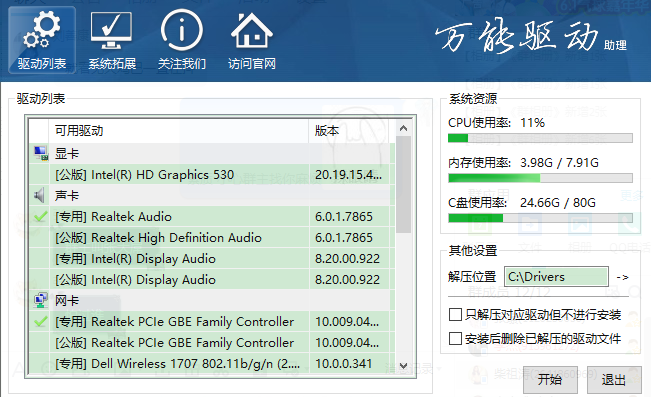This screenshot has width=651, height=397.
Task: Enable 只解压对应驱动但不进行安装 checkbox
Action: pos(455,314)
